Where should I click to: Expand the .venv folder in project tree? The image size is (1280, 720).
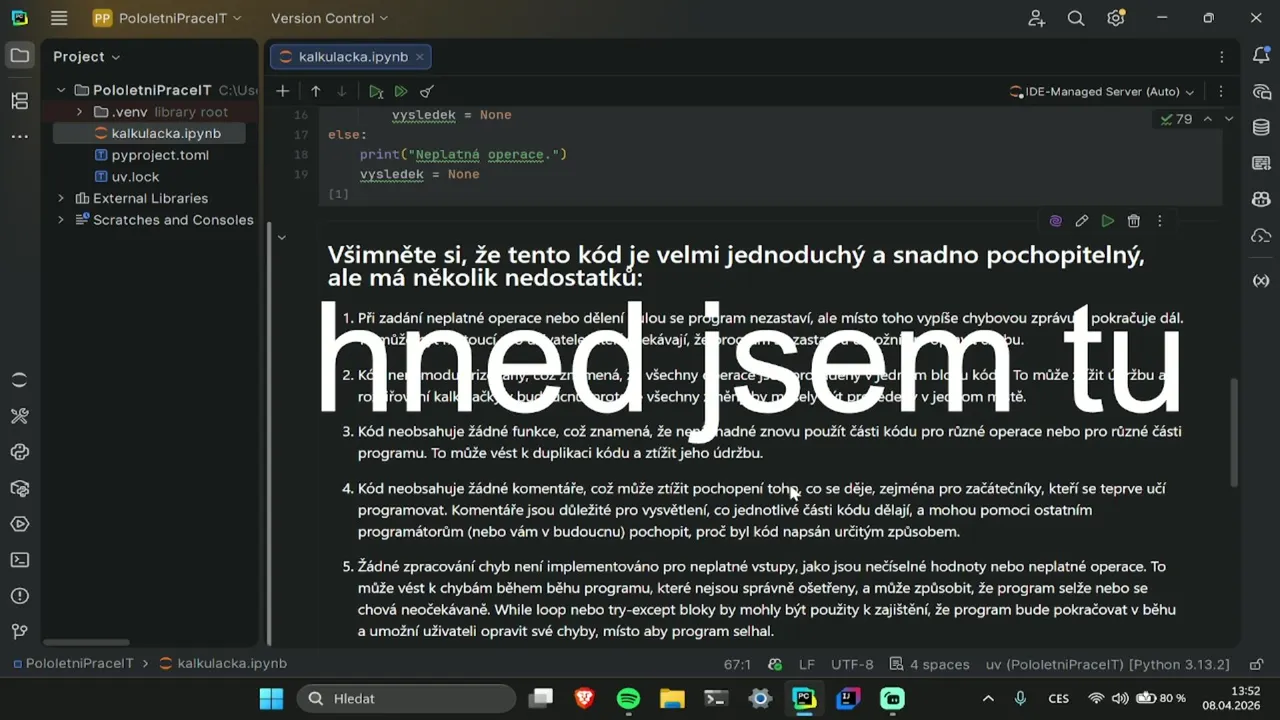79,112
